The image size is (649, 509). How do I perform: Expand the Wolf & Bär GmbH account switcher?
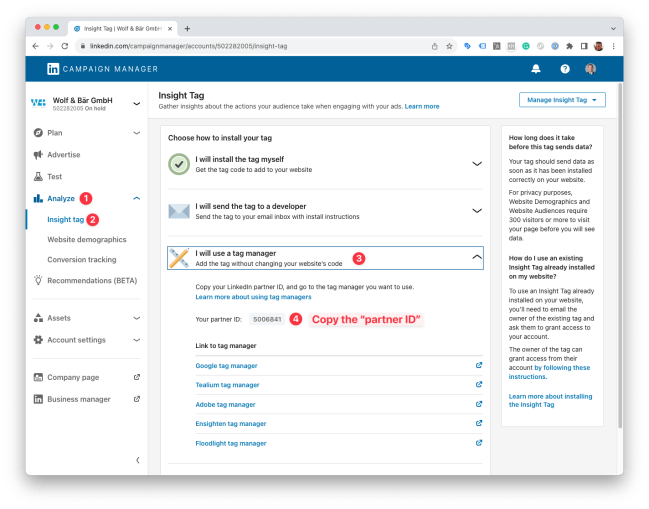(x=136, y=103)
